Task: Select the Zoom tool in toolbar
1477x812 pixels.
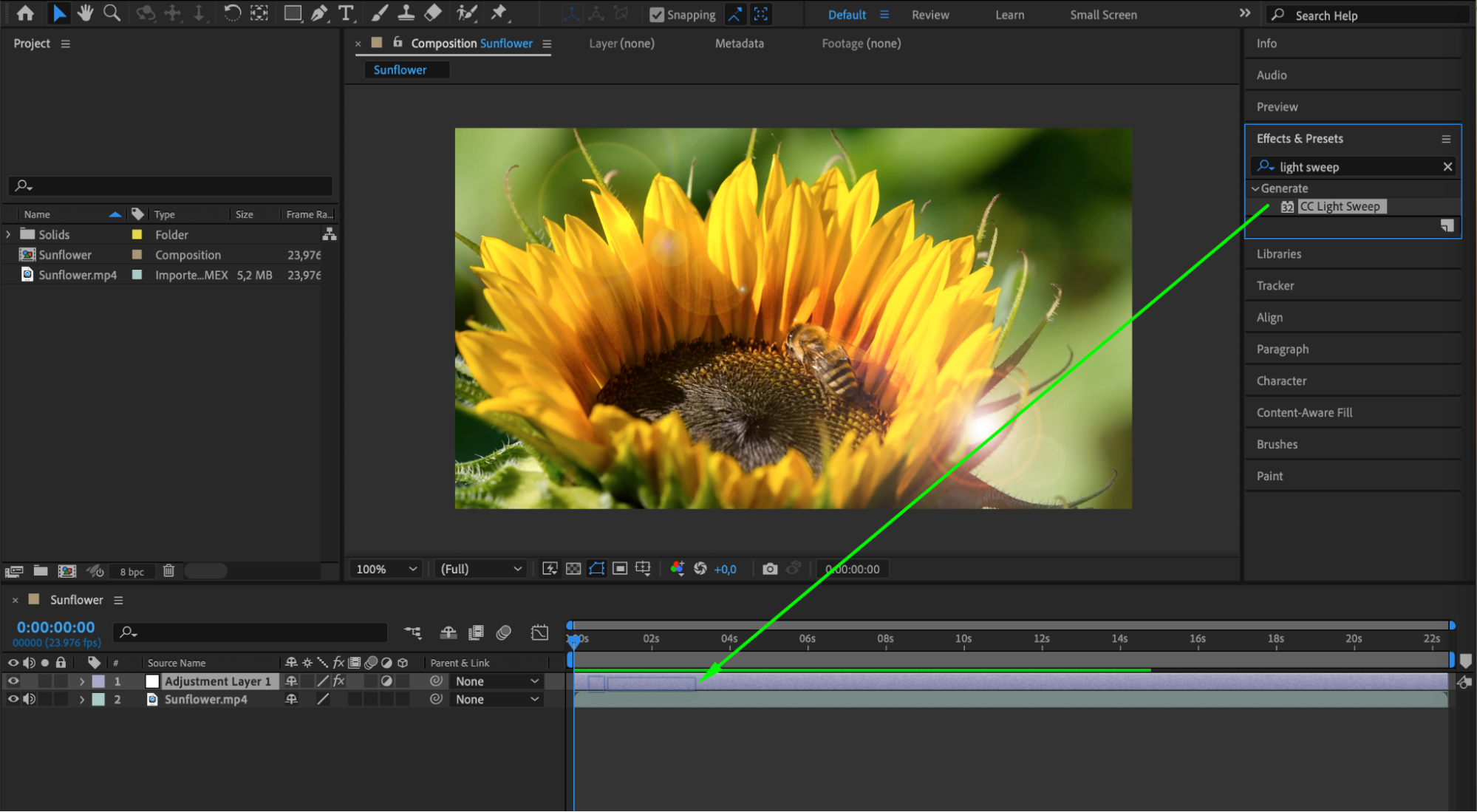Action: coord(112,13)
